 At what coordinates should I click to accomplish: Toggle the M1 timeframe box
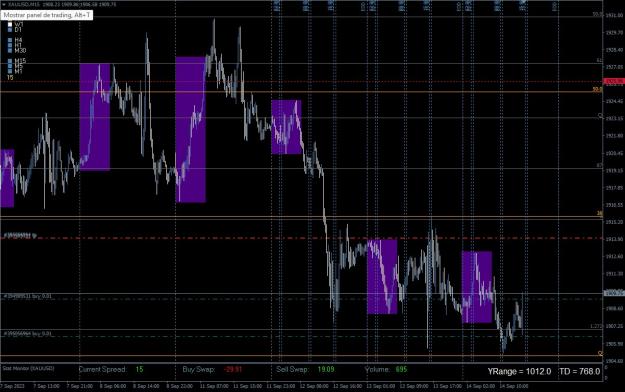click(x=10, y=71)
